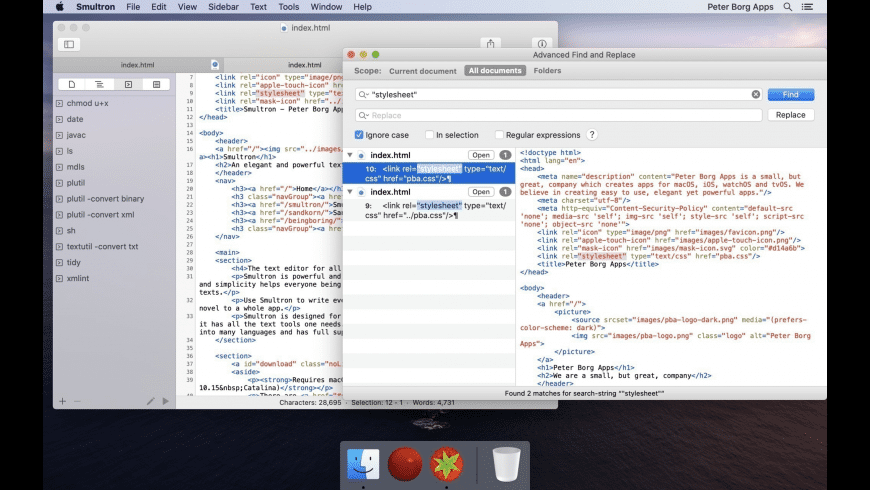
Task: Clear the search field with the X icon
Action: (x=756, y=95)
